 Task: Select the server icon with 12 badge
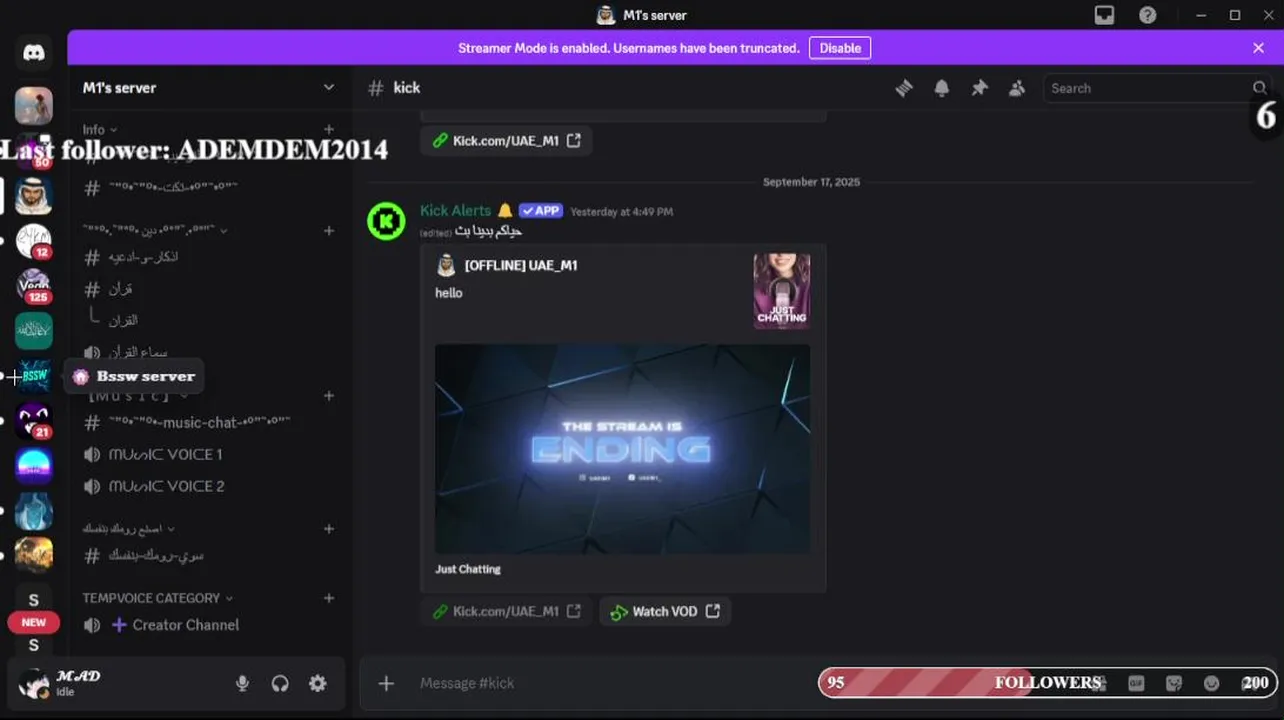click(x=34, y=241)
